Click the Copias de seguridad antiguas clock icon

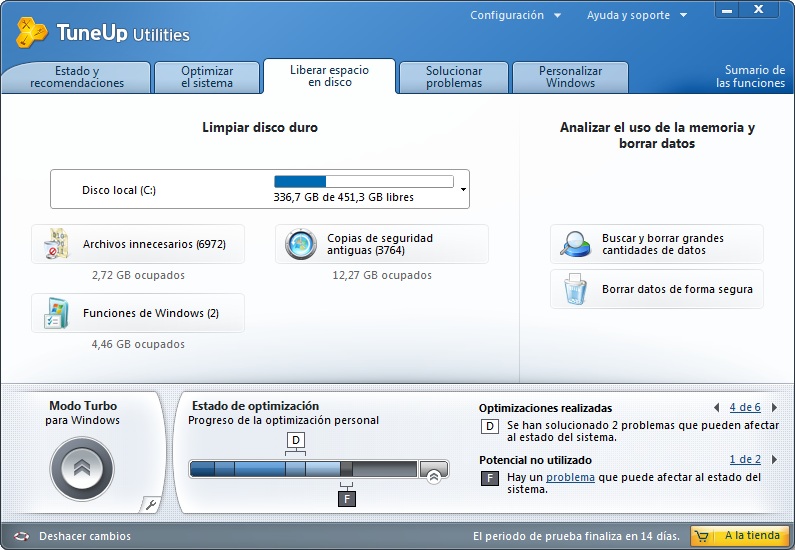click(x=301, y=244)
